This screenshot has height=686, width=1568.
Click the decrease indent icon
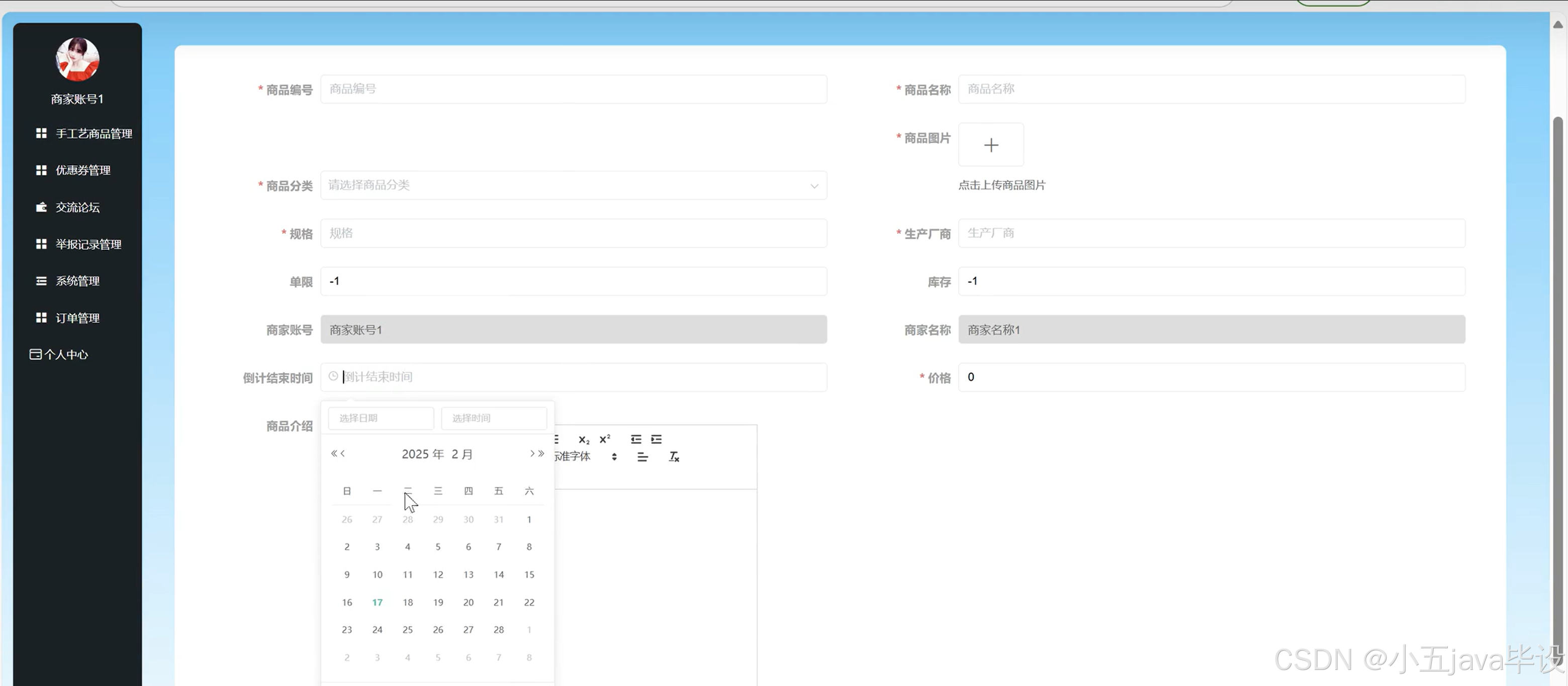coord(635,439)
